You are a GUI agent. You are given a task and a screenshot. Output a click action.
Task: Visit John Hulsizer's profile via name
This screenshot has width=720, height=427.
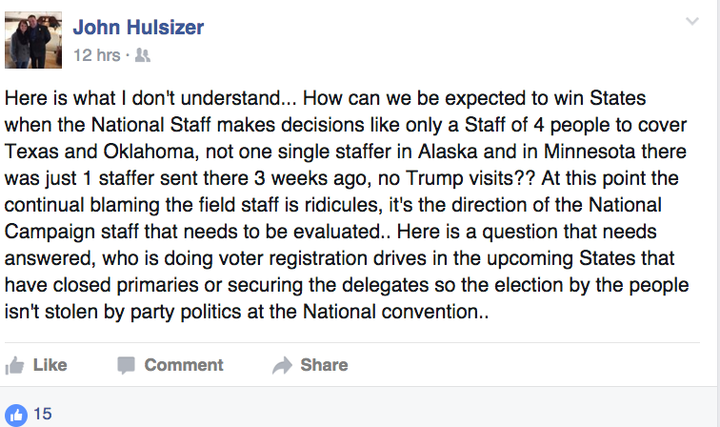pyautogui.click(x=138, y=27)
